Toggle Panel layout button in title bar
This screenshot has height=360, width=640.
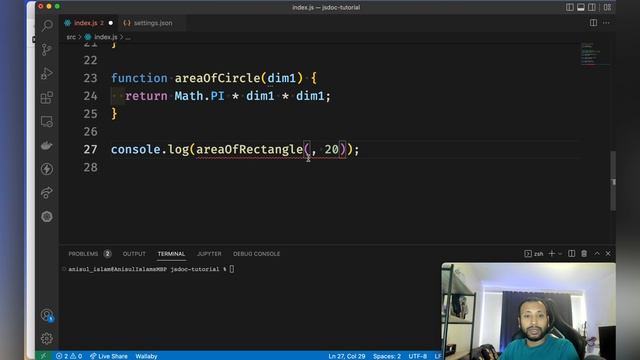pos(581,7)
